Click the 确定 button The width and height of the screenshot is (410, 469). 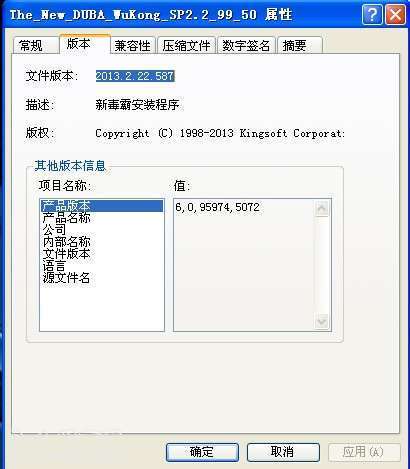[202, 452]
